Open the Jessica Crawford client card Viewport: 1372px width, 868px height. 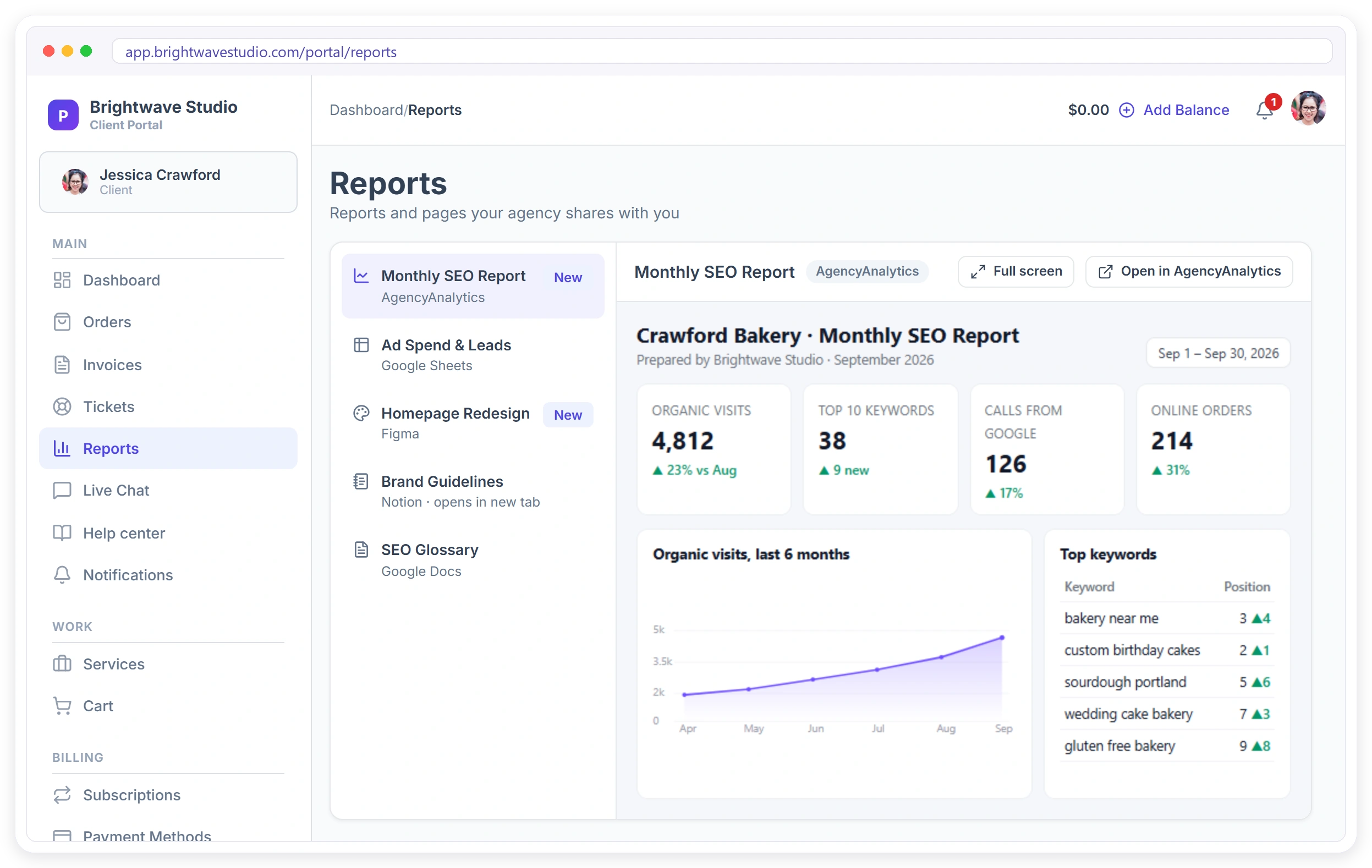(x=168, y=182)
